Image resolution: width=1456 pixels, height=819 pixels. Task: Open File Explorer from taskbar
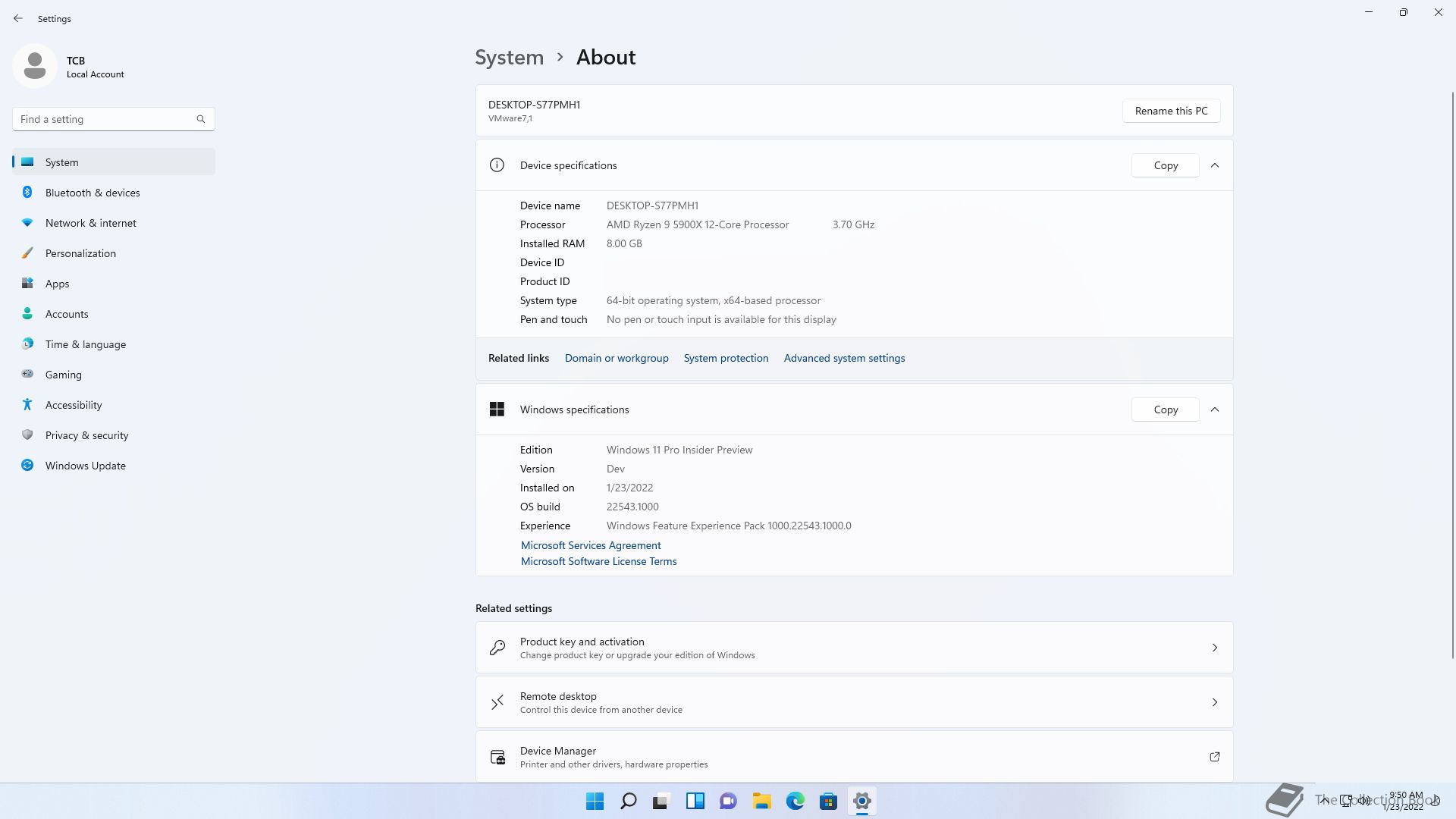[x=762, y=801]
